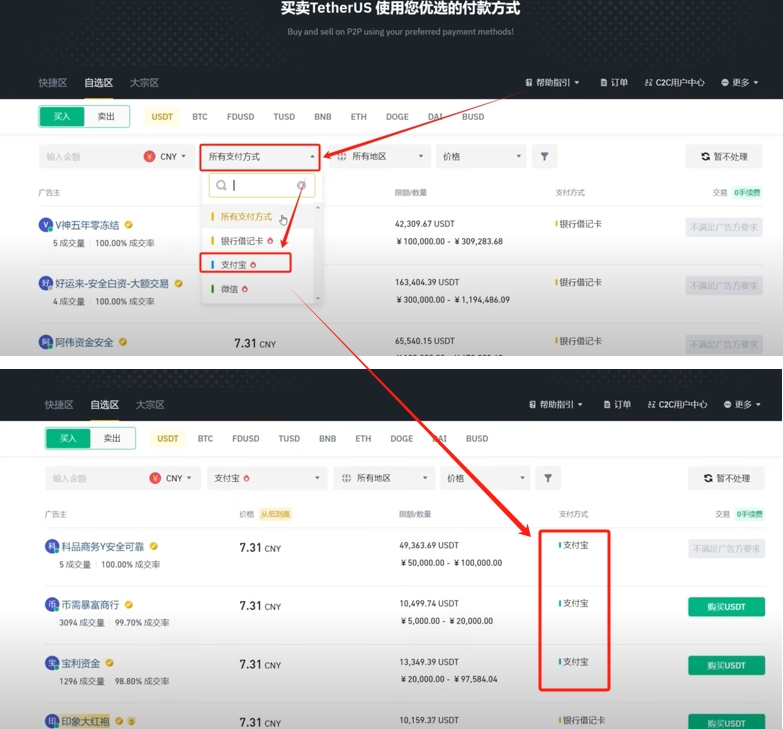Click verified badge beside 阿伟资金安全
783x729 pixels.
[x=123, y=342]
